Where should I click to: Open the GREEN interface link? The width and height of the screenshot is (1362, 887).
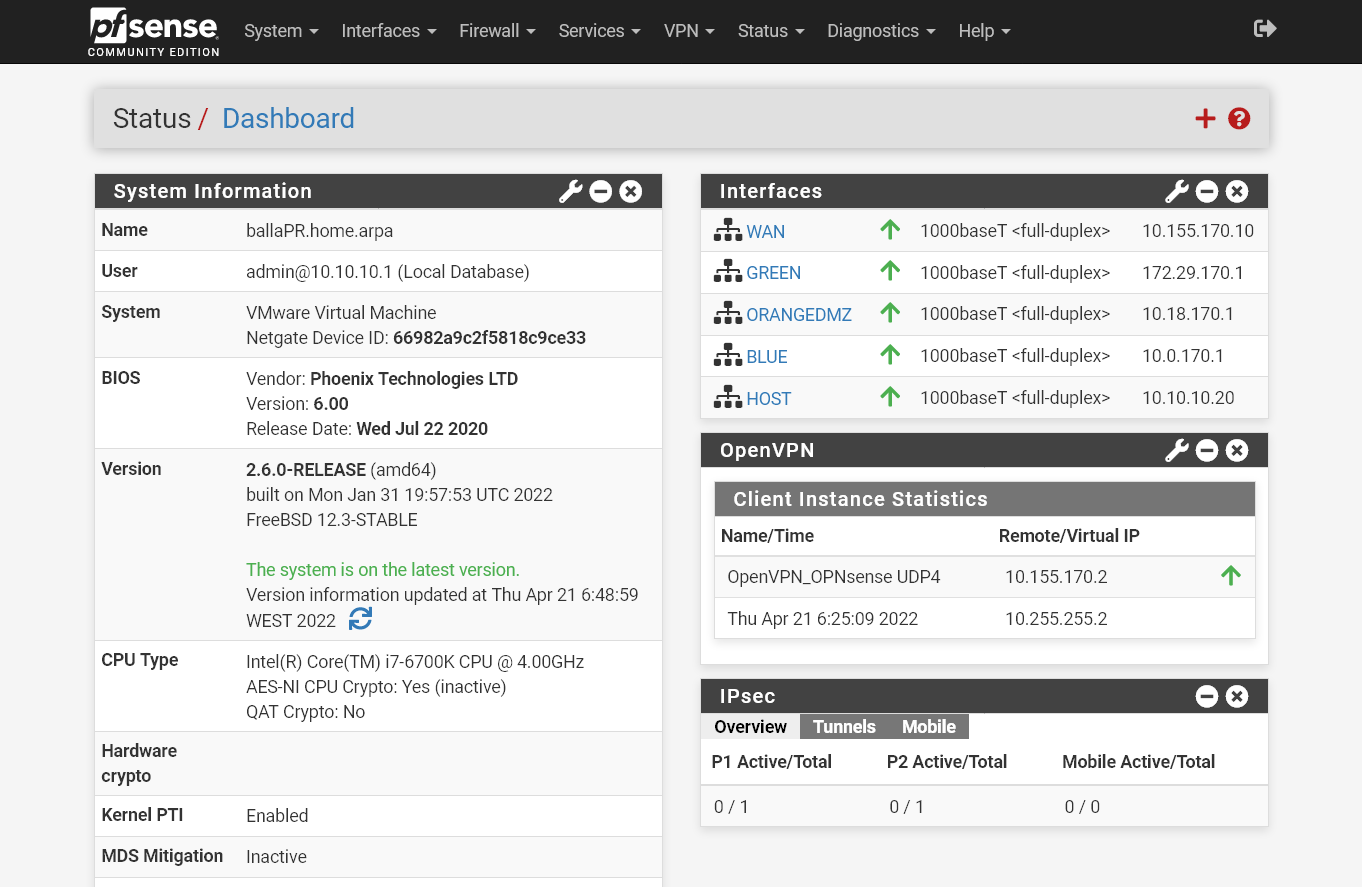tap(772, 272)
